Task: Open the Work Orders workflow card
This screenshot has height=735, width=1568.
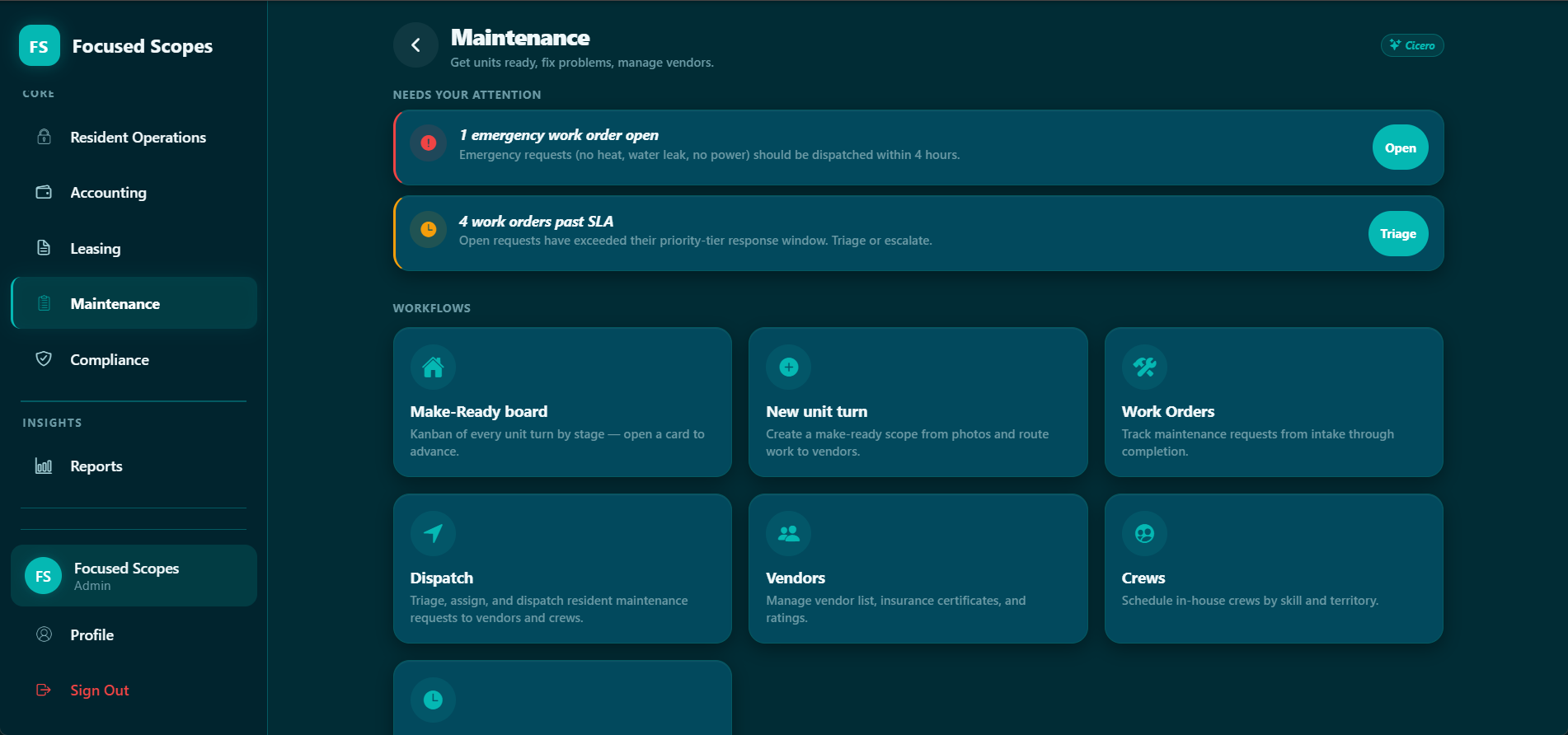Action: pos(1274,402)
